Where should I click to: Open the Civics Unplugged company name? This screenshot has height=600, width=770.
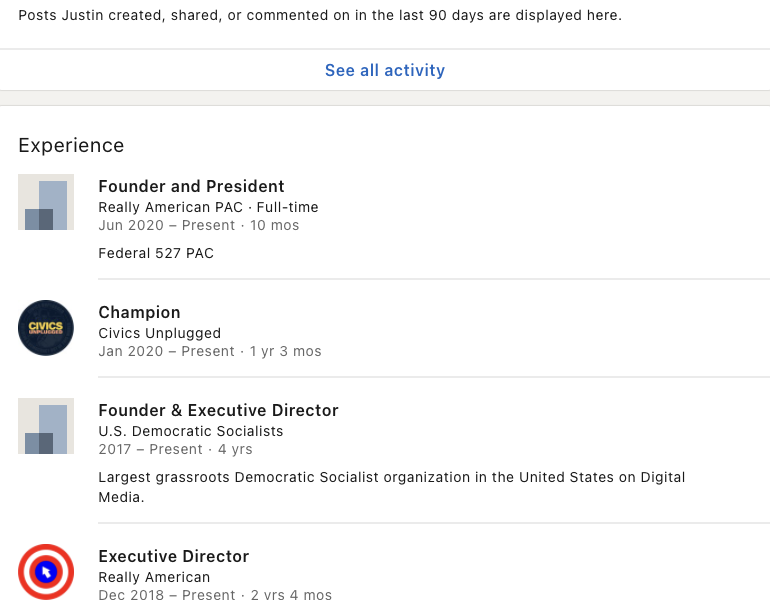click(x=159, y=333)
